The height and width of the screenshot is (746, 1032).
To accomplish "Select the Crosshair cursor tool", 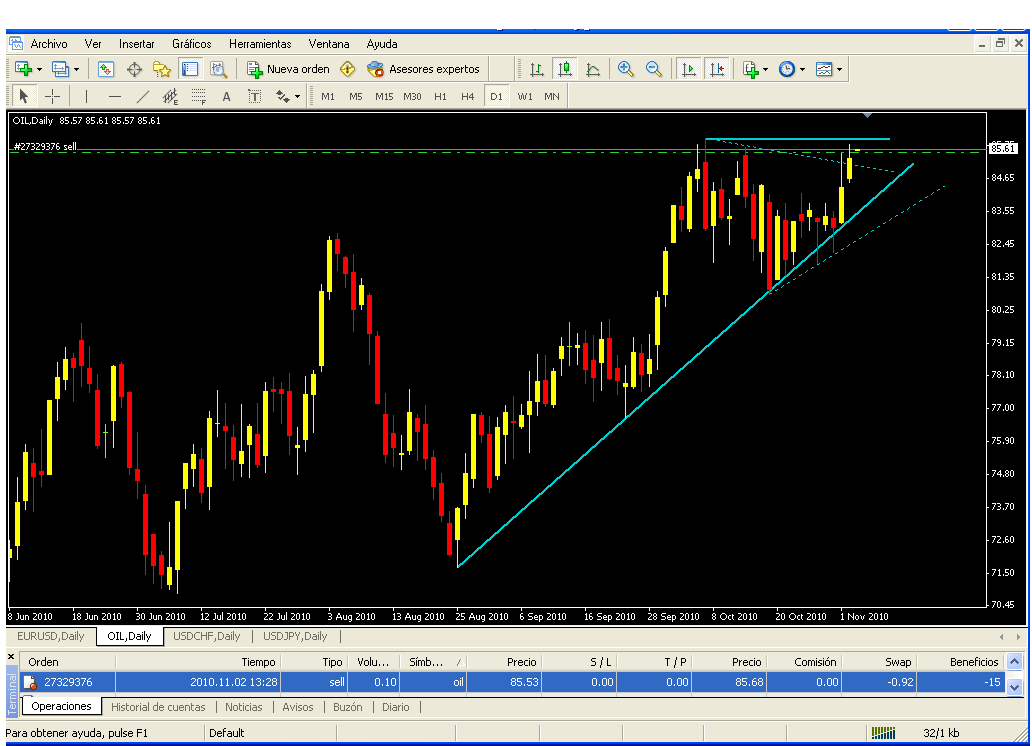I will [x=53, y=97].
